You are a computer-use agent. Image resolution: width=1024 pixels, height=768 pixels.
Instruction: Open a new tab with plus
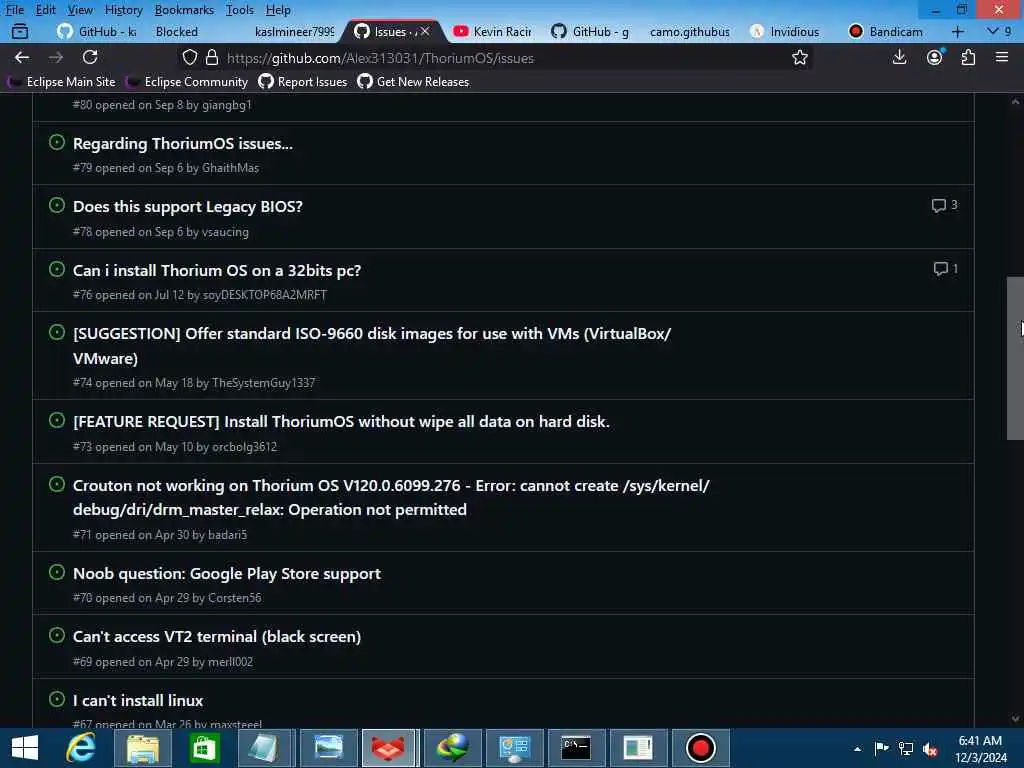coord(957,31)
